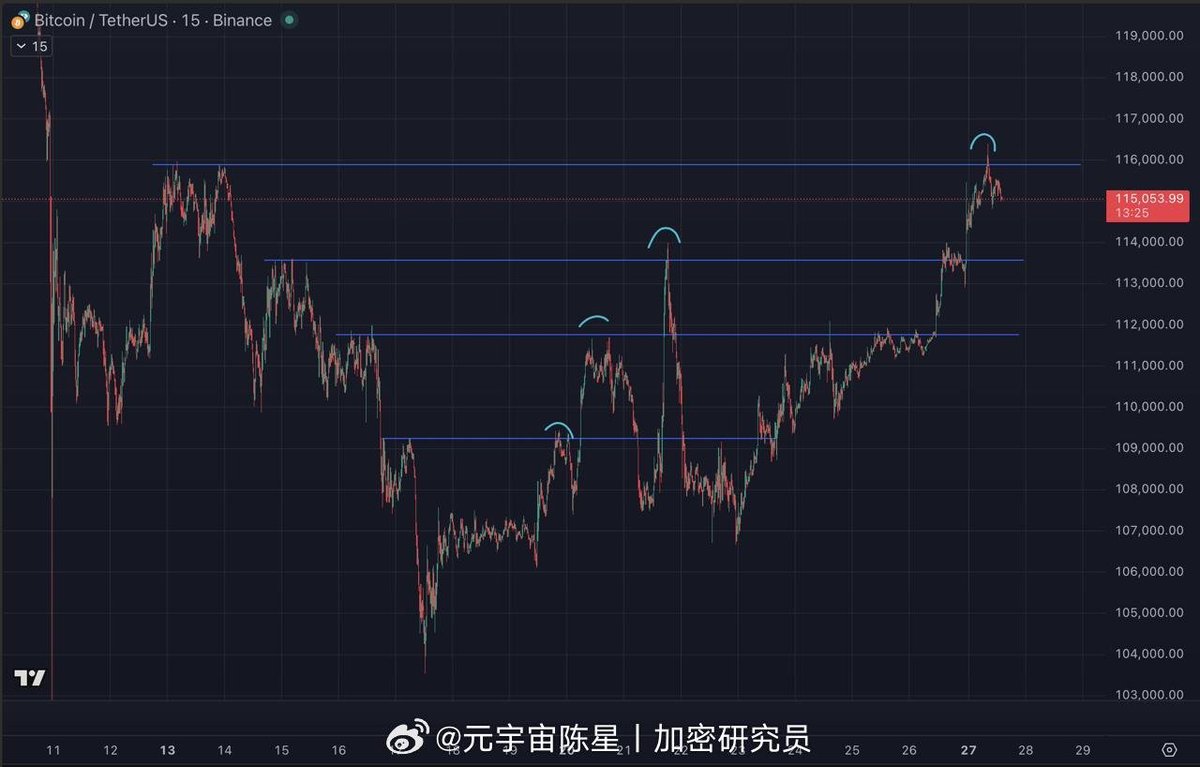Click date 16 on time axis

click(x=339, y=750)
